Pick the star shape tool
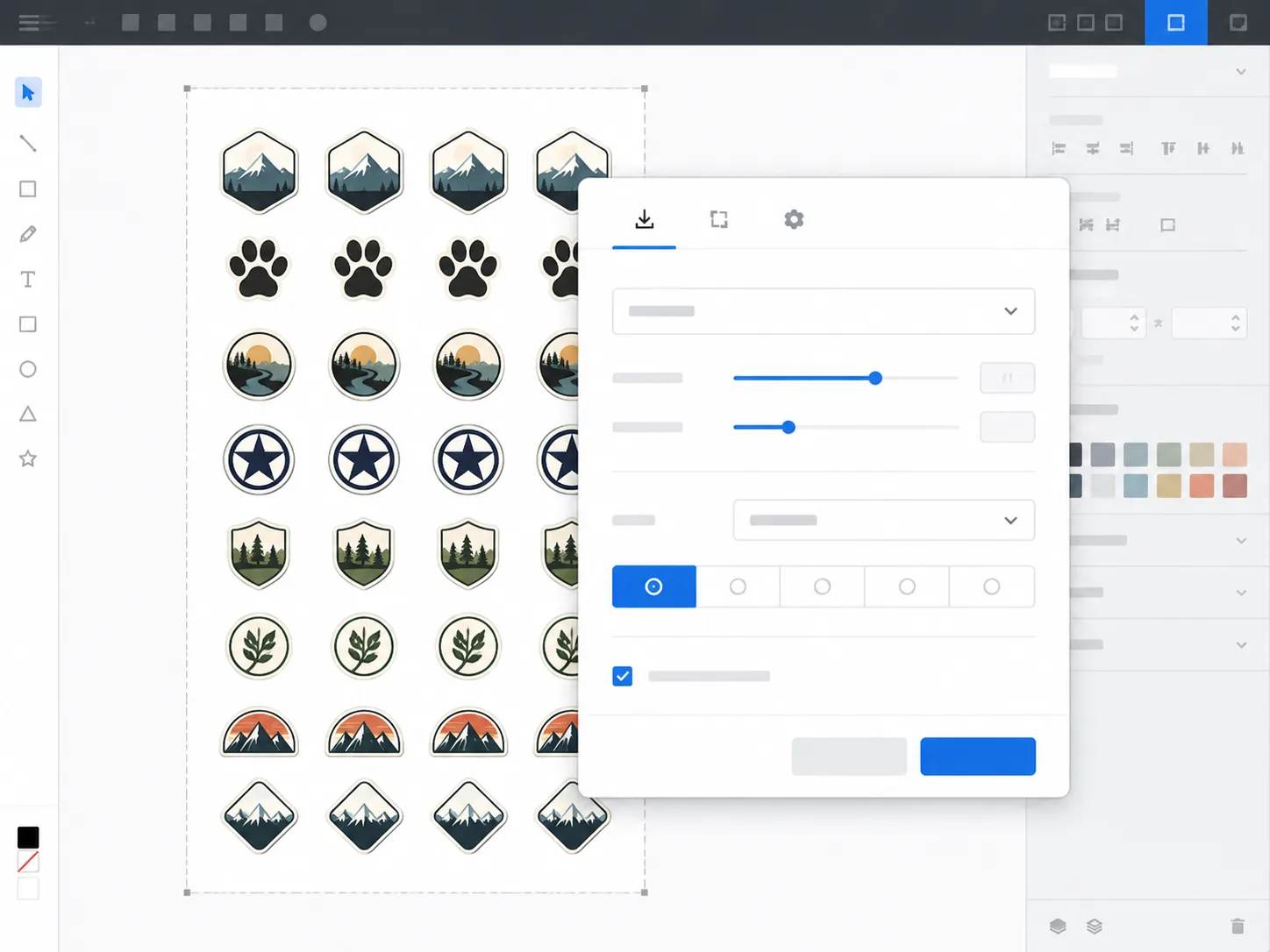This screenshot has width=1270, height=952. 28,458
